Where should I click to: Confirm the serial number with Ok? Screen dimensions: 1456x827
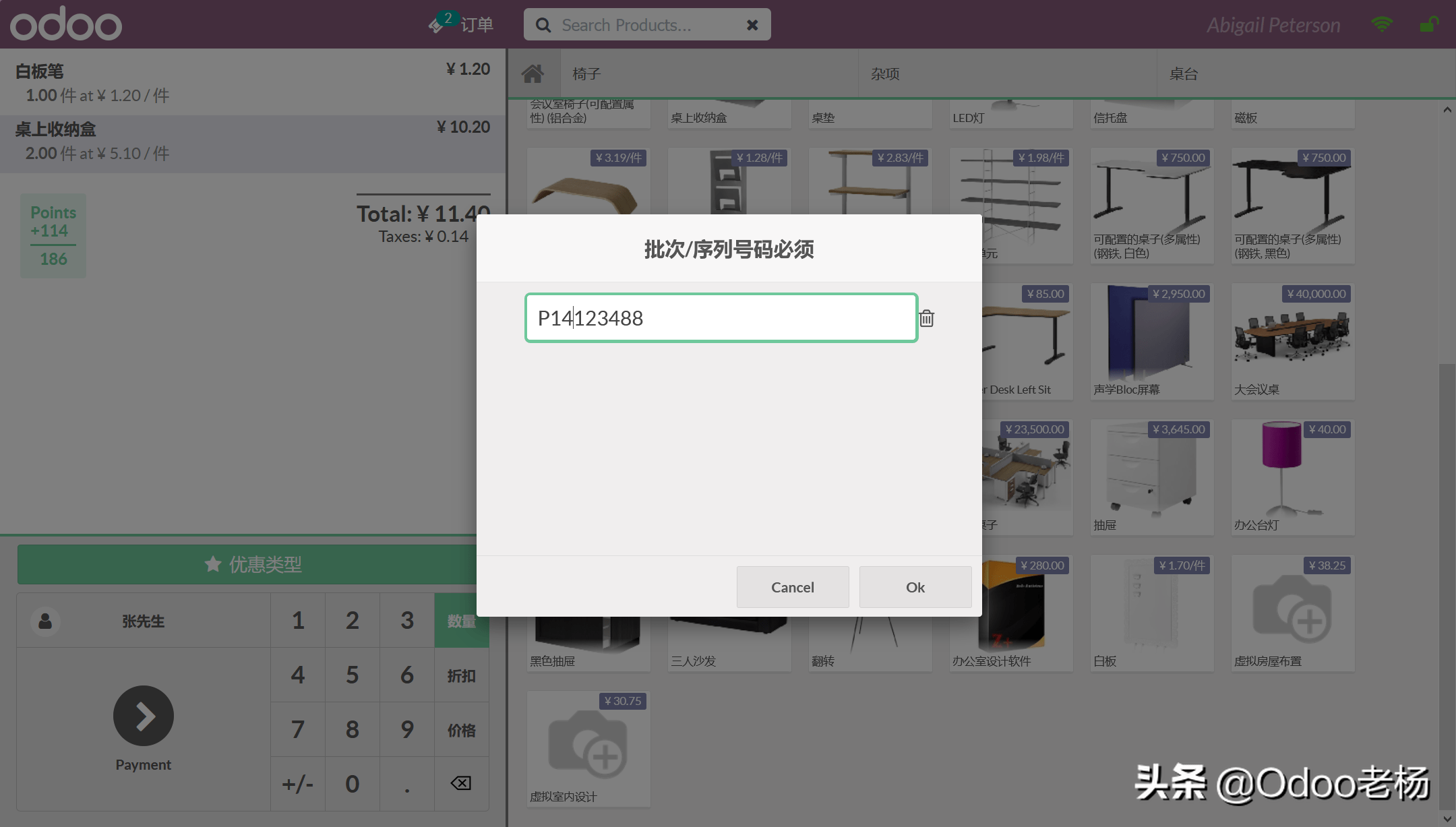point(915,587)
